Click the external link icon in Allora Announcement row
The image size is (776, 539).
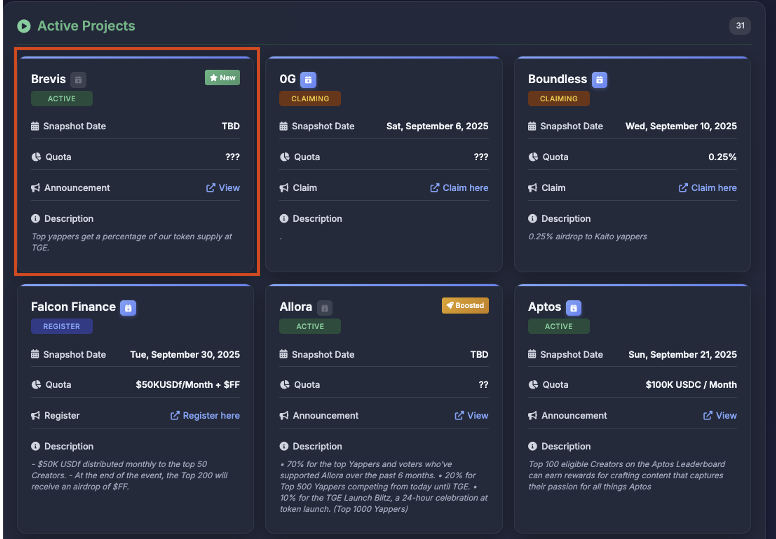coord(459,416)
